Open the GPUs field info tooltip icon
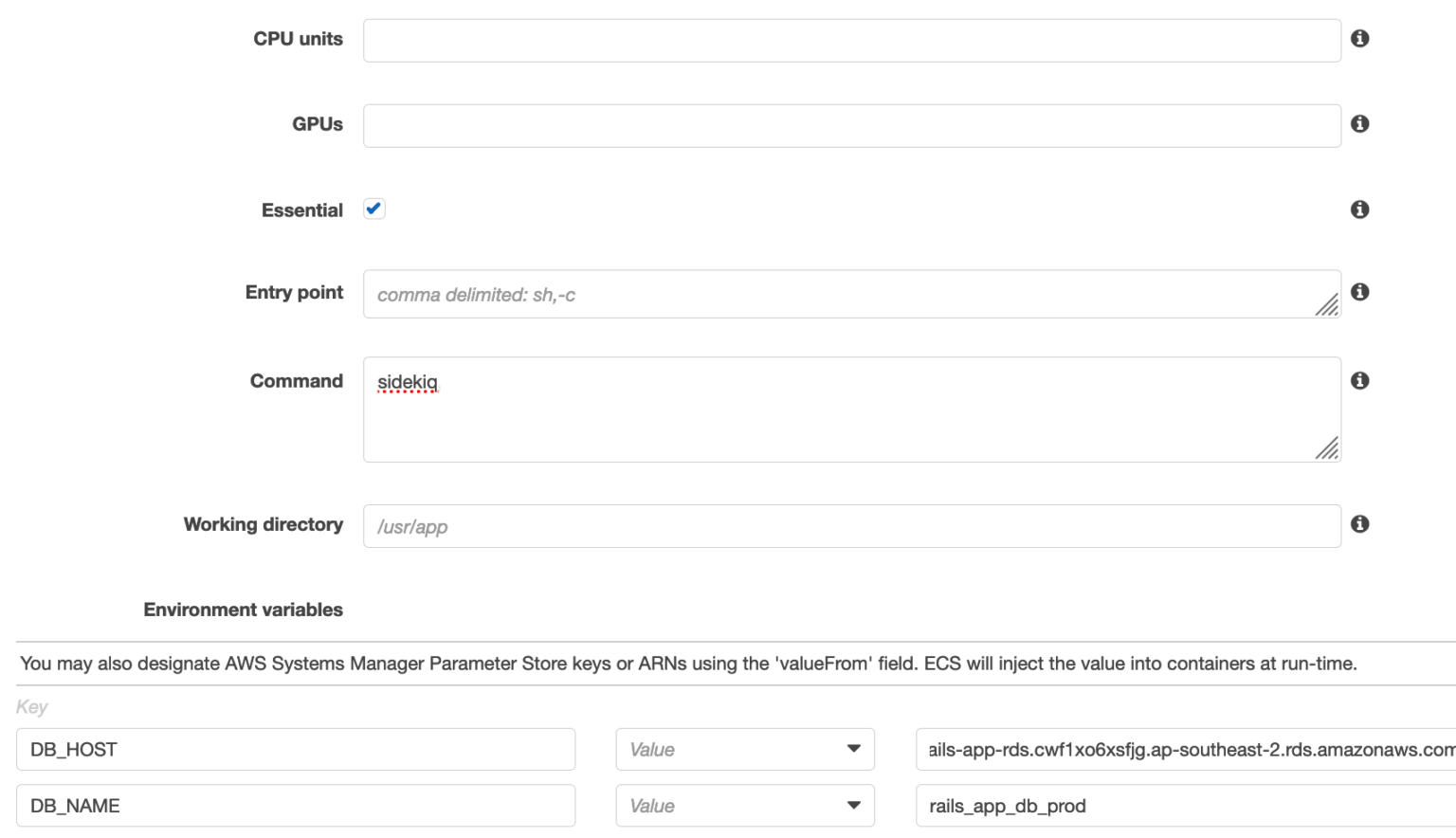This screenshot has height=838, width=1456. (1359, 124)
